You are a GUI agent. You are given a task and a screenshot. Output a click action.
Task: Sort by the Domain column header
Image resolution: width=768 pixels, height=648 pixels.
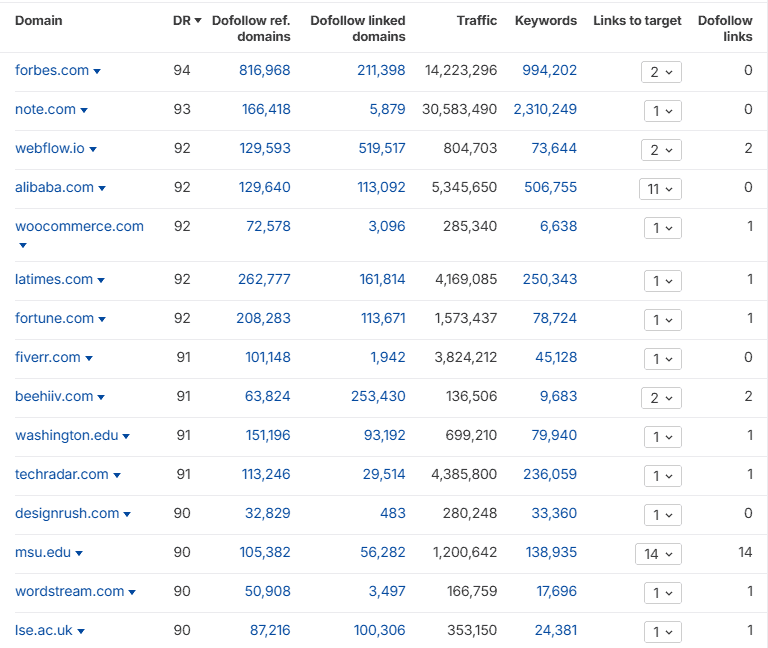point(39,21)
